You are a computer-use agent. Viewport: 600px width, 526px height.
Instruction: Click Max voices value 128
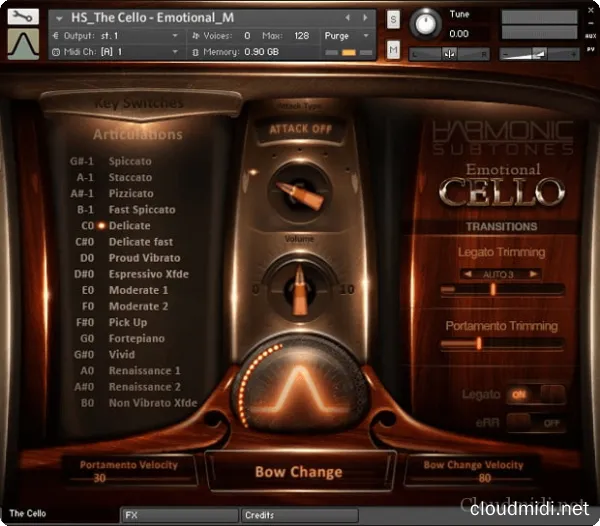302,36
